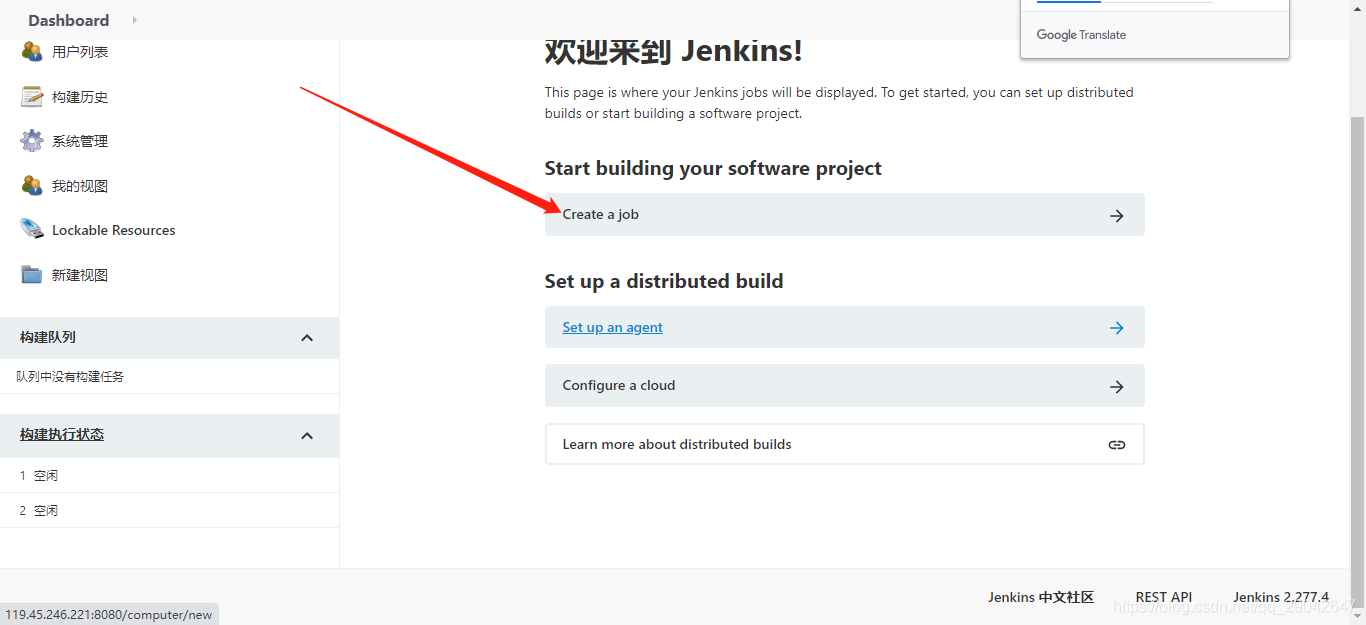Click the scrollbar down arrow
The height and width of the screenshot is (625, 1366).
(x=1357, y=616)
